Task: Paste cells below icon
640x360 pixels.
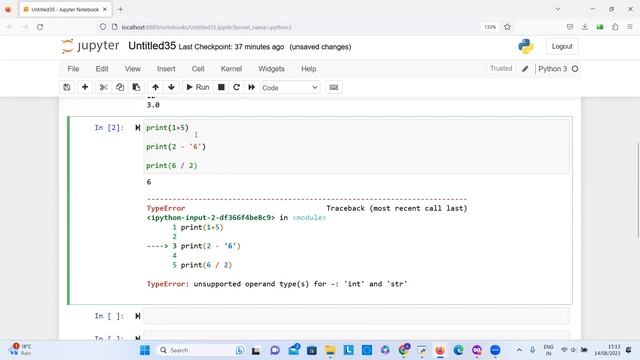Action: (136, 87)
